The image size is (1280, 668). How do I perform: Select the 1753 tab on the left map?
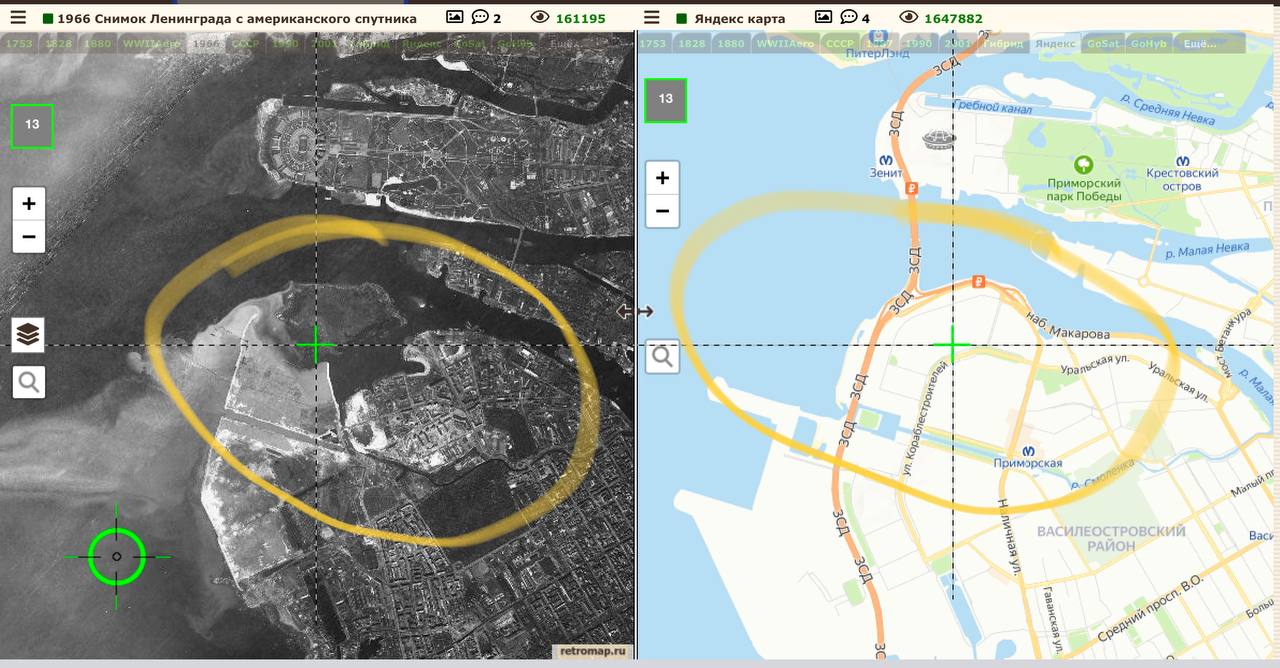[19, 44]
